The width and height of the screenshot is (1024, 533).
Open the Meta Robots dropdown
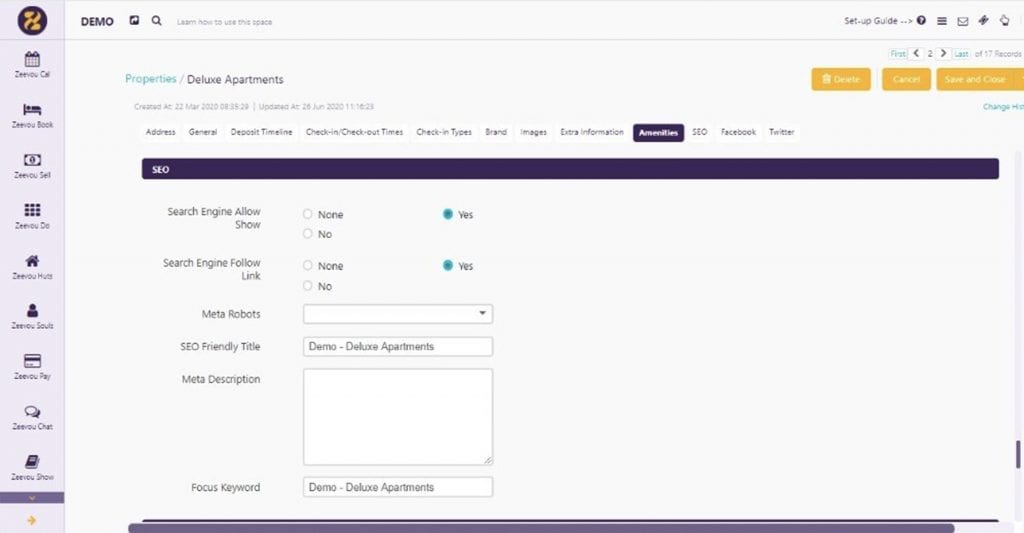[x=398, y=314]
